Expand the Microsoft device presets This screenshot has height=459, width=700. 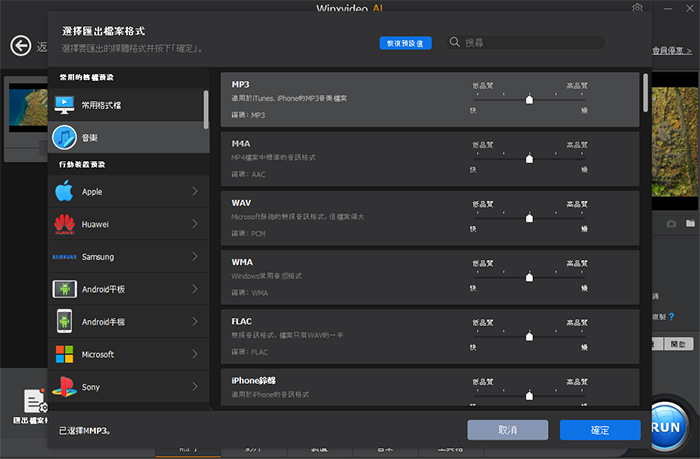pos(195,354)
